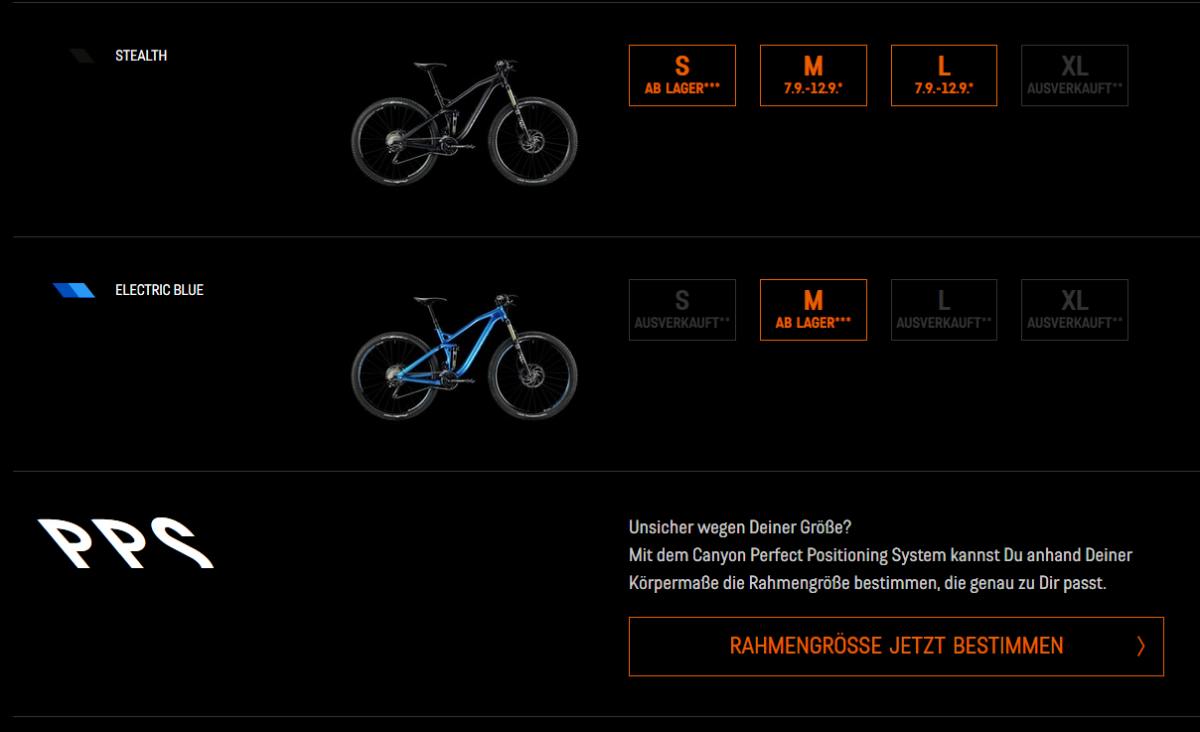Choose Stealth size L, delivery 7.9.-12.9.
This screenshot has width=1200, height=732.
pyautogui.click(x=944, y=75)
